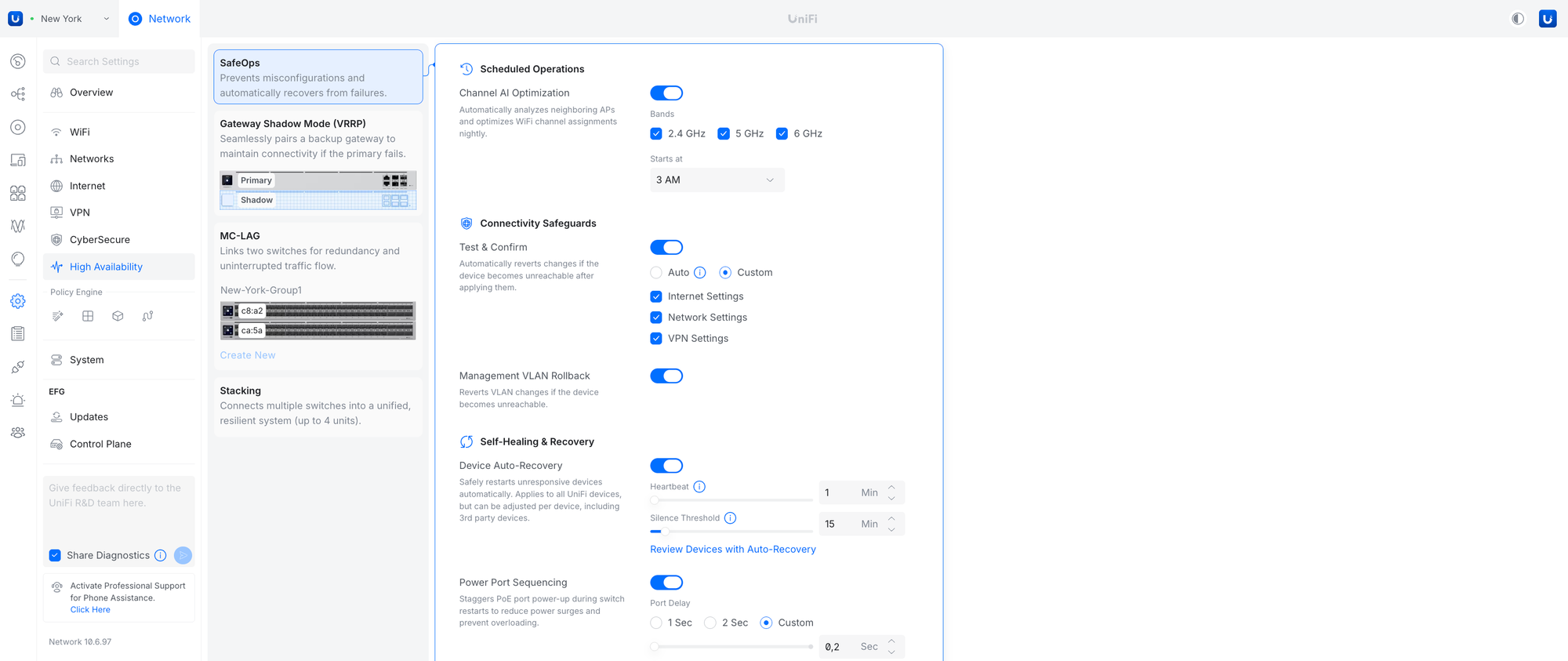Go to Networks settings

119,159
